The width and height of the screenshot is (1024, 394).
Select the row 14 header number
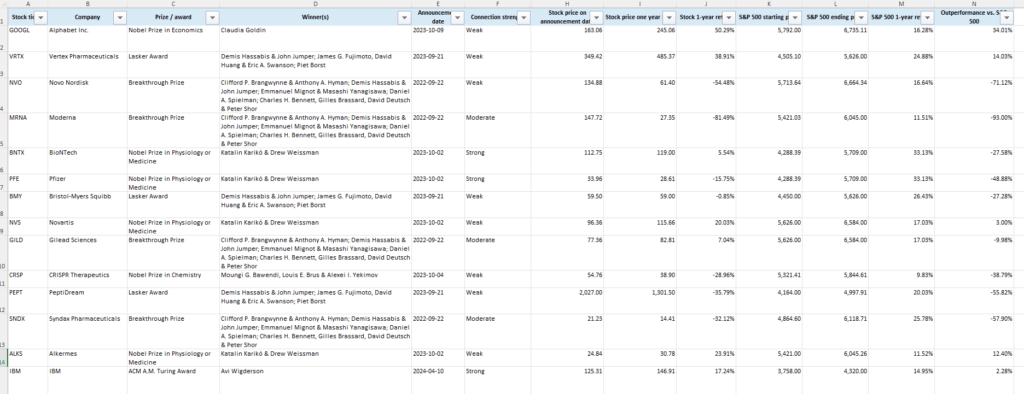point(4,357)
